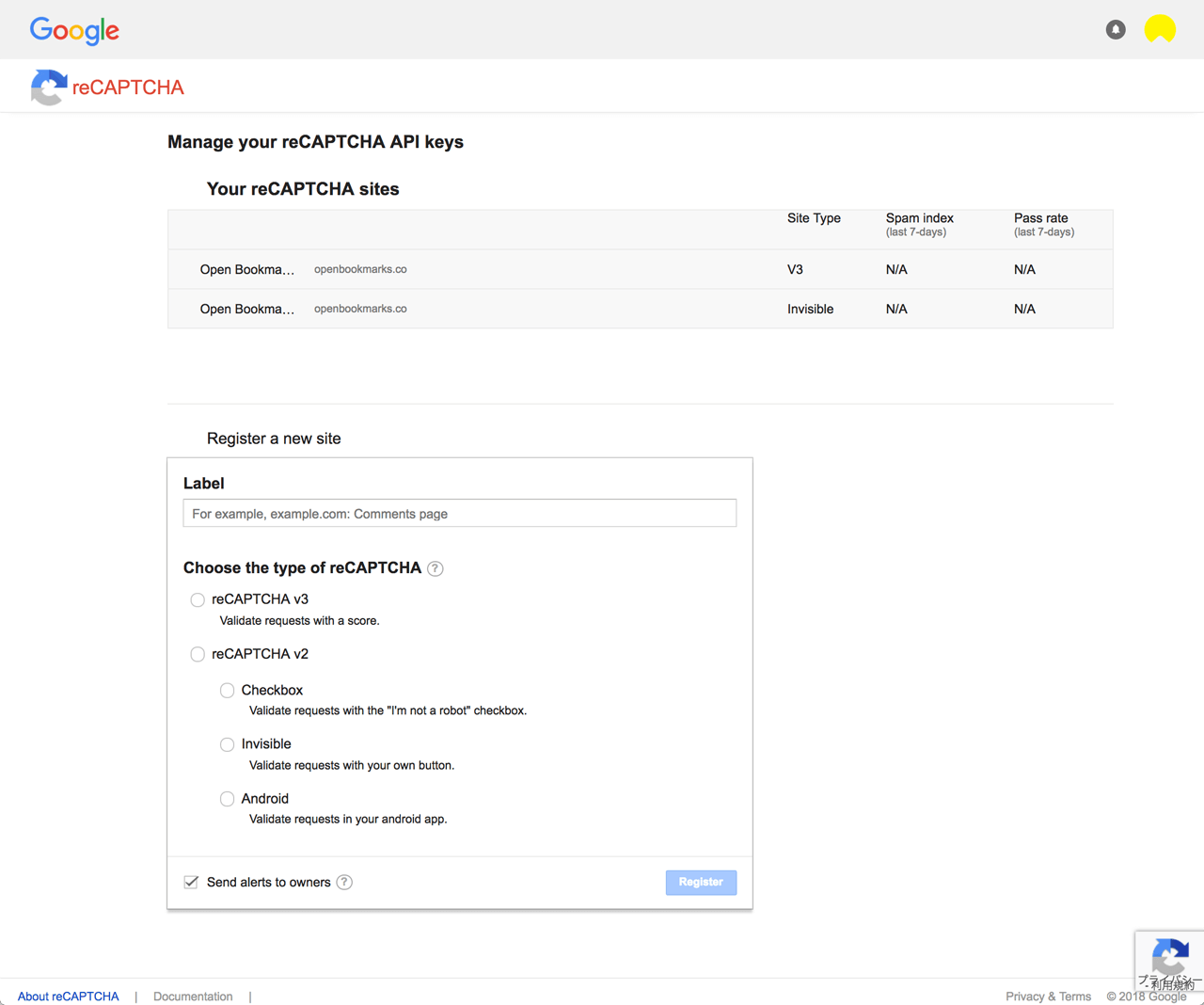This screenshot has height=1005, width=1204.
Task: Click the Spam index column header
Action: [x=920, y=224]
